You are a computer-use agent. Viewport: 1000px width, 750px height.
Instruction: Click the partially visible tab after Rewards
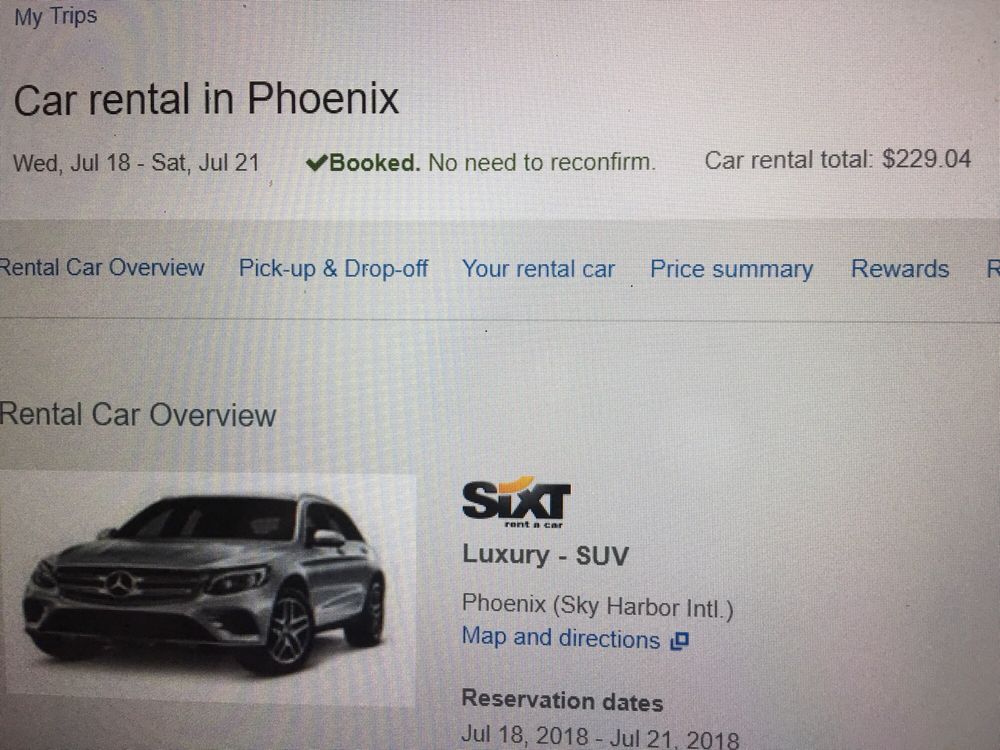click(x=993, y=268)
